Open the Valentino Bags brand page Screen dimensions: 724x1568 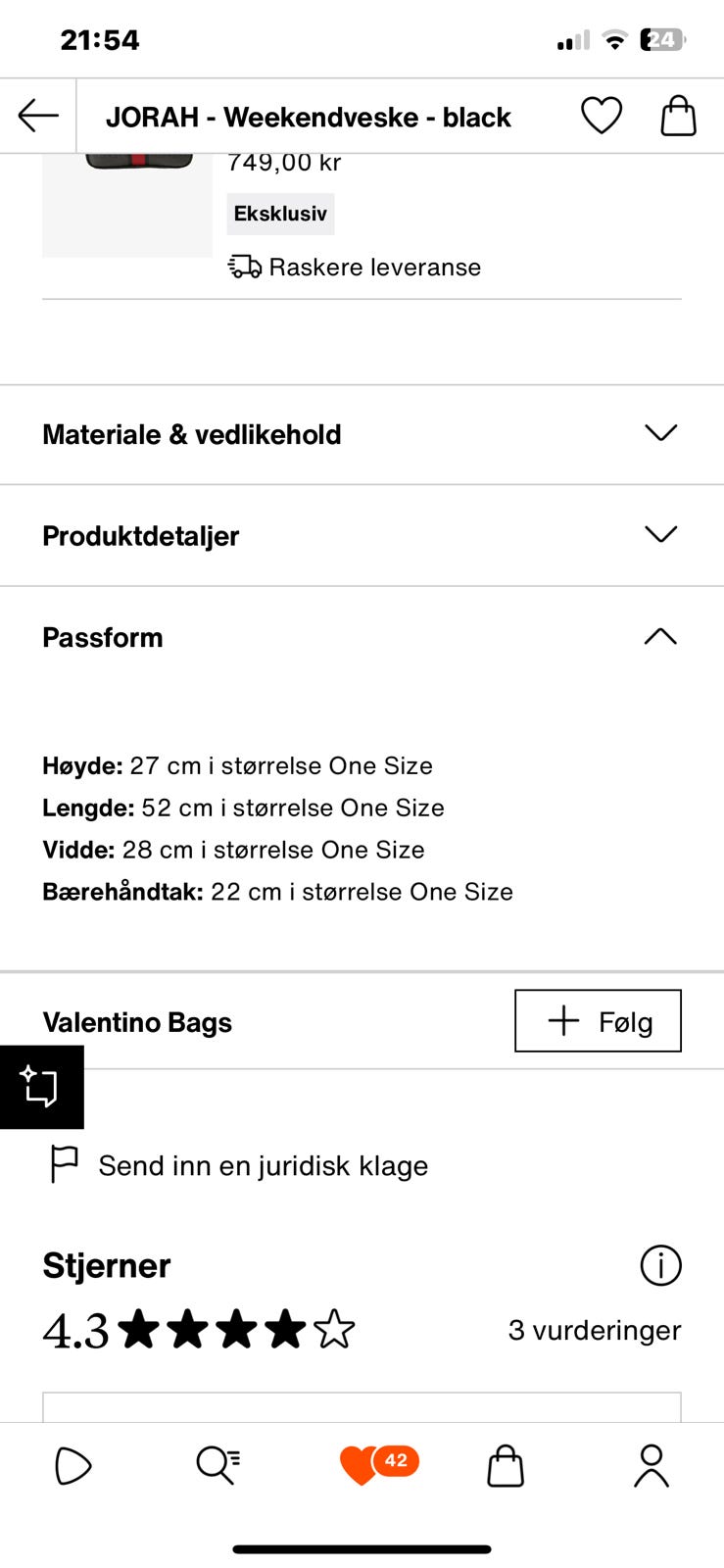tap(136, 1021)
